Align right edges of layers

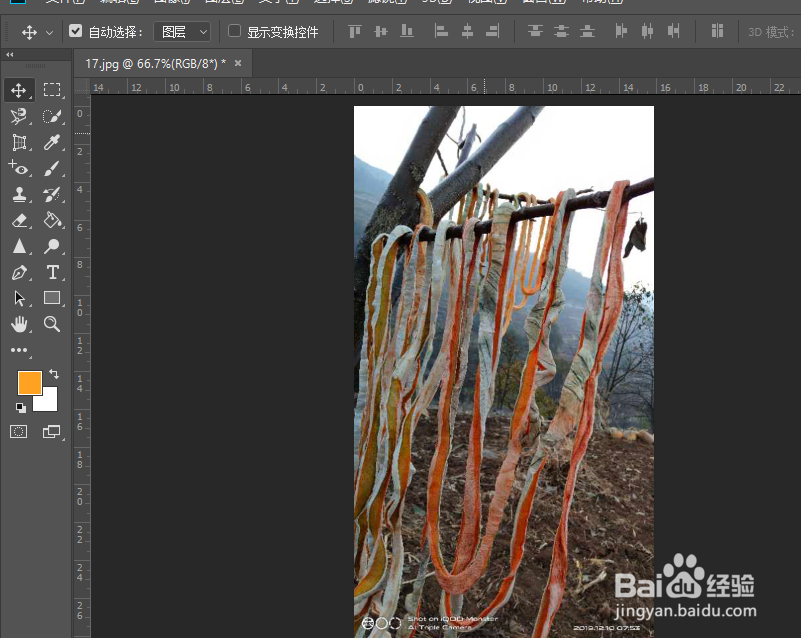(x=493, y=32)
